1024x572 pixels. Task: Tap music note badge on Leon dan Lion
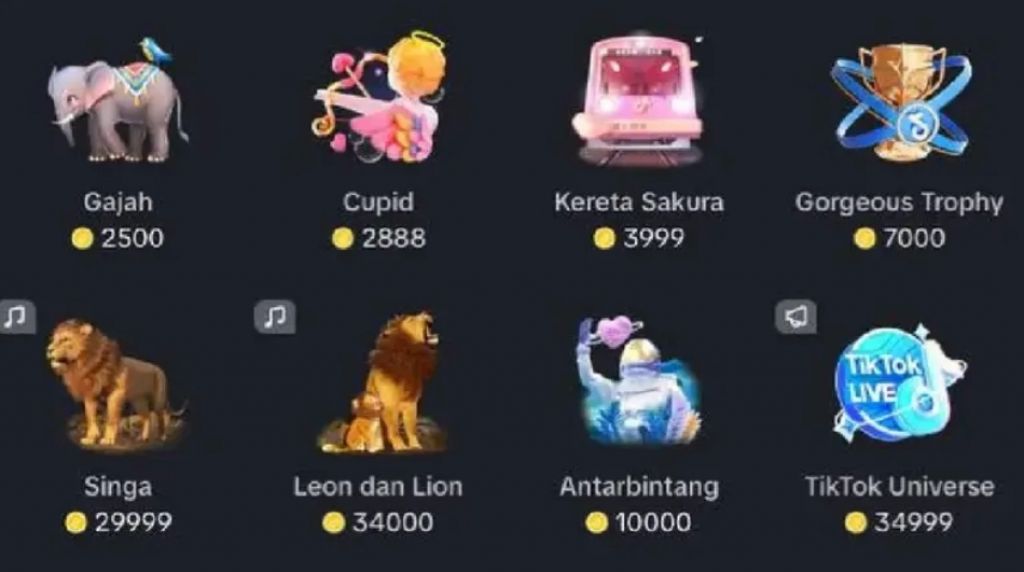[274, 317]
